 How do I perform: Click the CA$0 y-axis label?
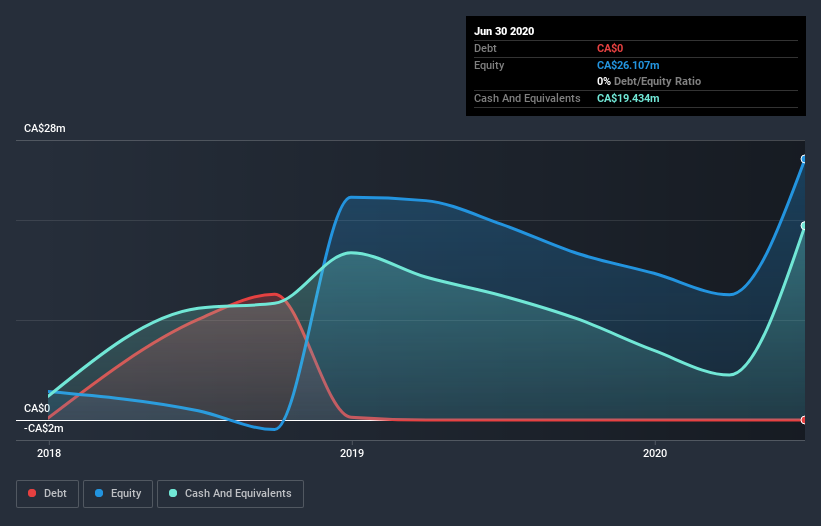[37, 408]
